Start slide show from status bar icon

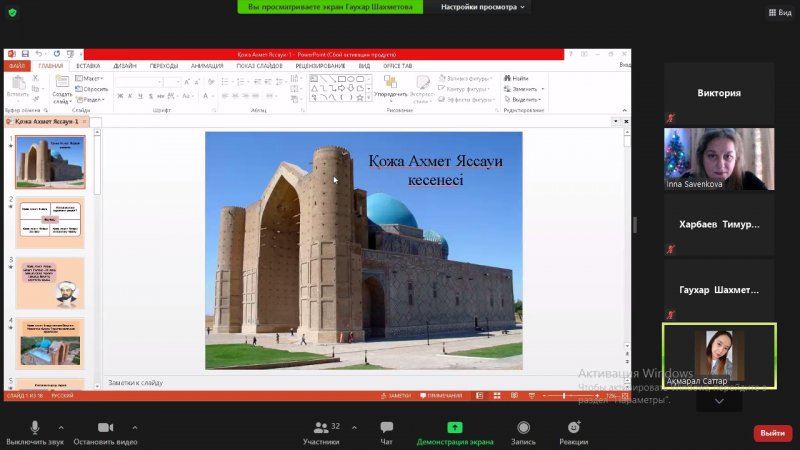tap(532, 396)
